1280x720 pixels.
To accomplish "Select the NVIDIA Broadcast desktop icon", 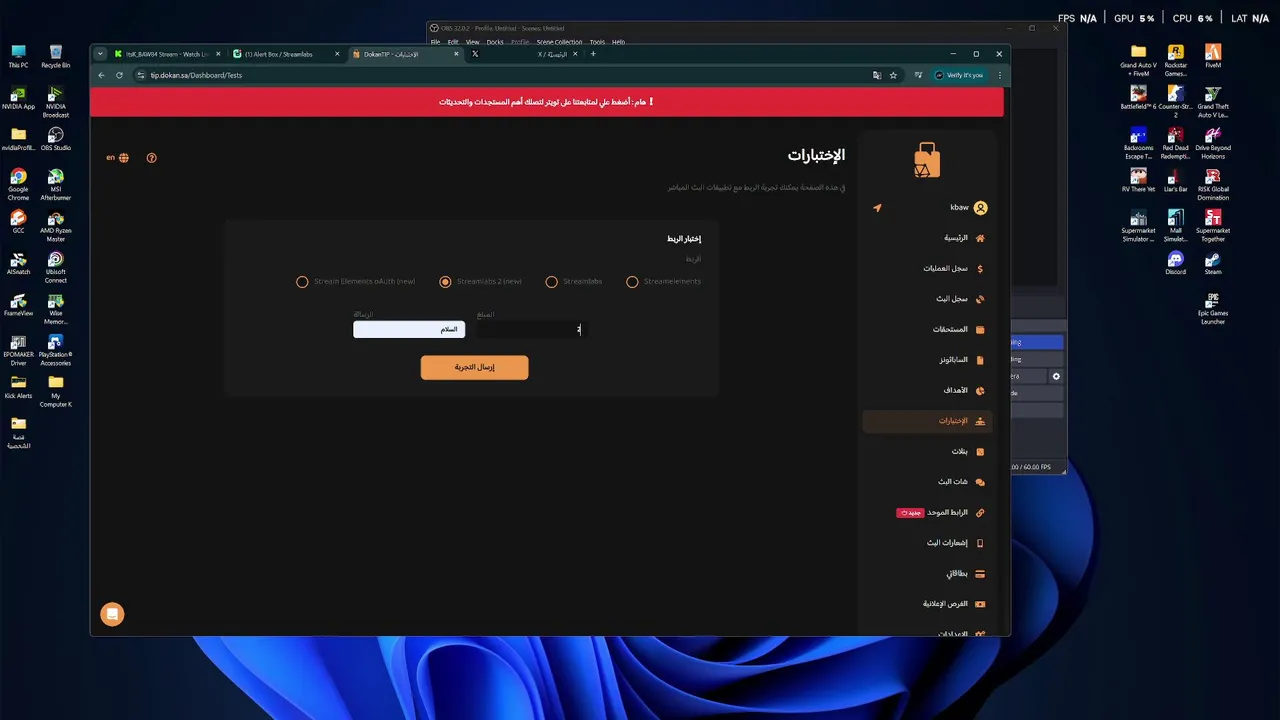I will coord(56,103).
